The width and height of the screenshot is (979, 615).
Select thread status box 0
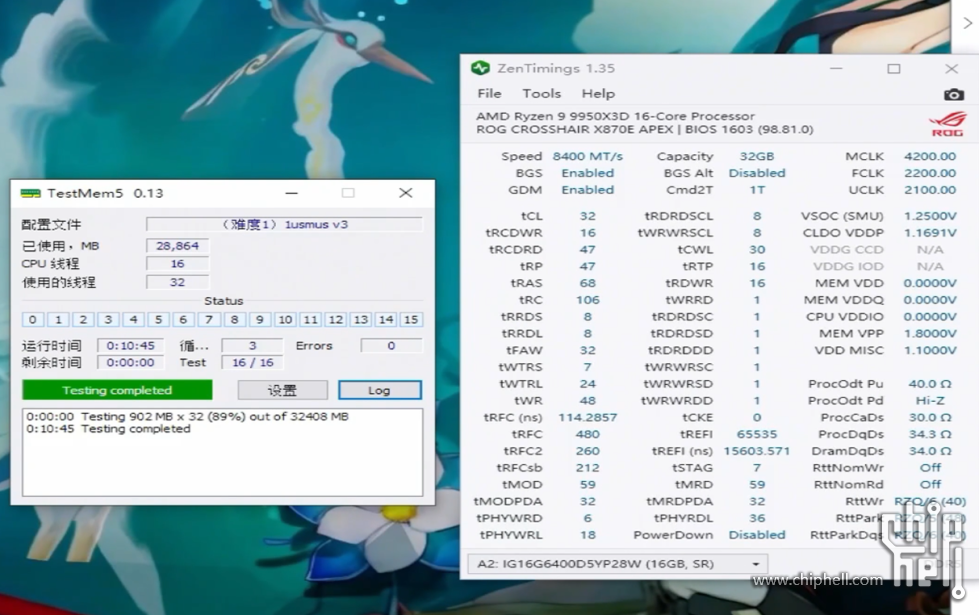click(x=32, y=320)
